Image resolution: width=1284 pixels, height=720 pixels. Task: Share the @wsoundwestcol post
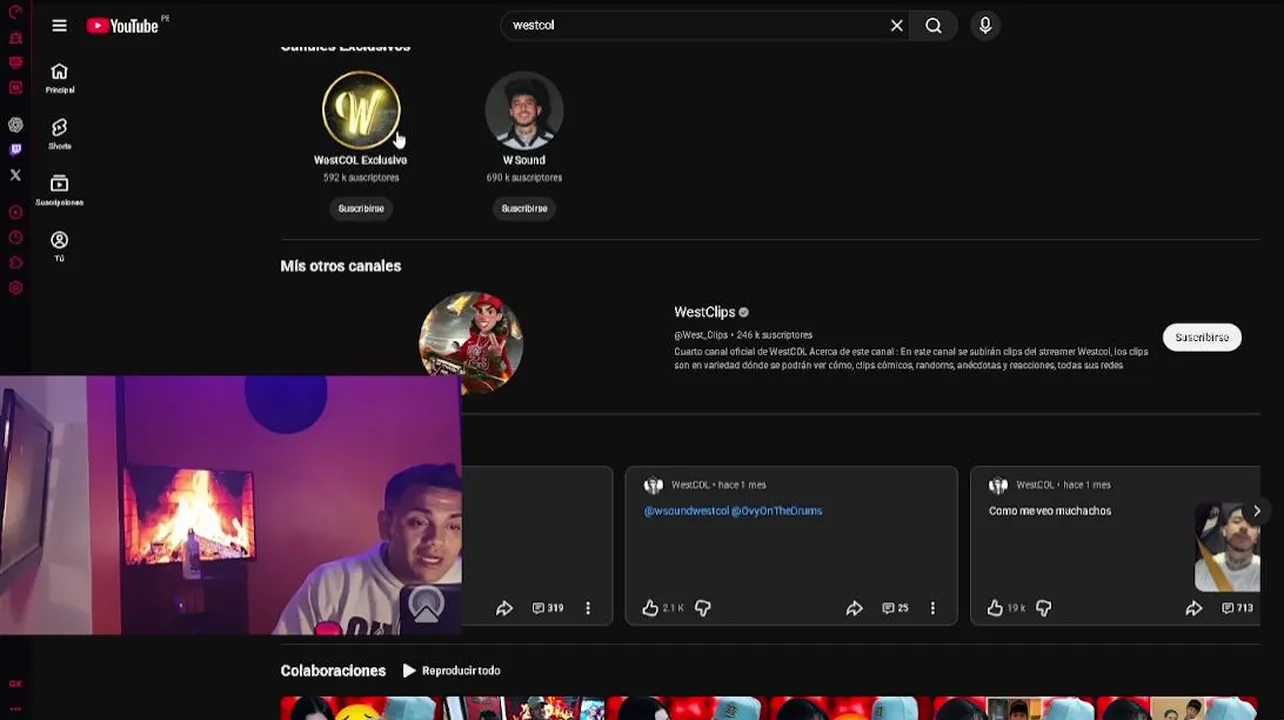coord(854,608)
